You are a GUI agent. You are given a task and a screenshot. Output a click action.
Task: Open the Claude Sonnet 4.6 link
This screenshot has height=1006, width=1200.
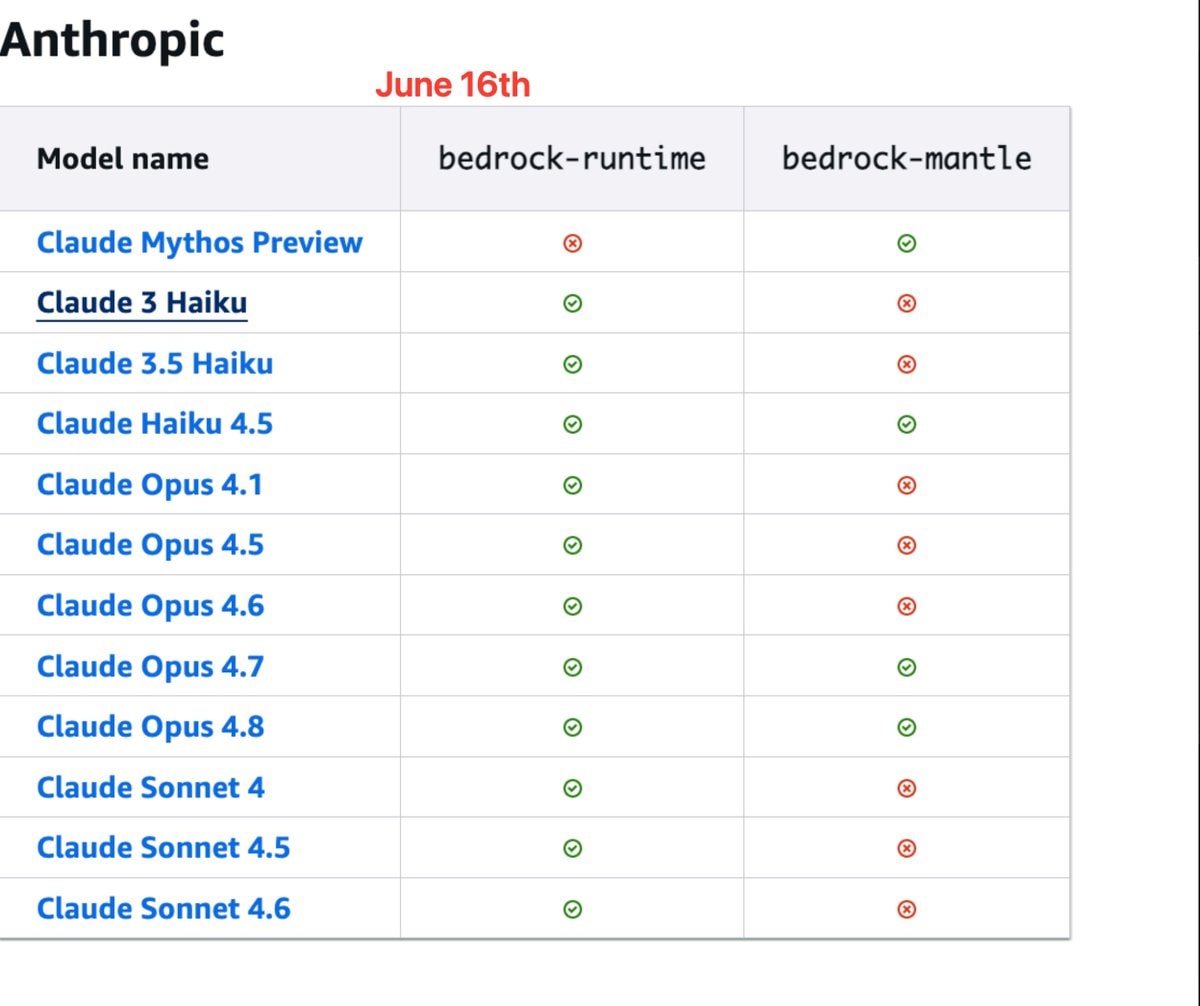point(163,908)
